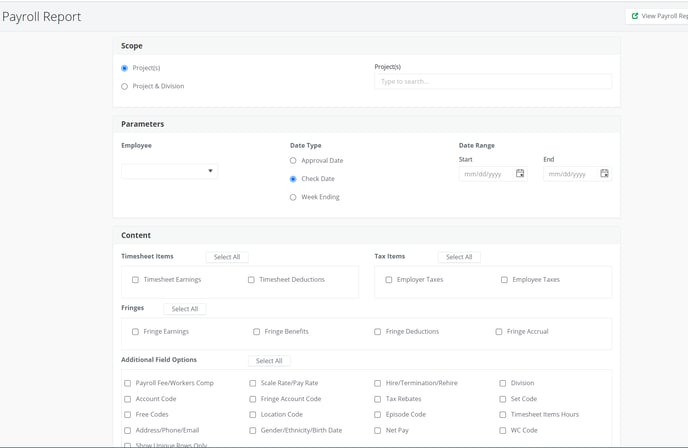Check the Fringe Accrual option

click(498, 332)
